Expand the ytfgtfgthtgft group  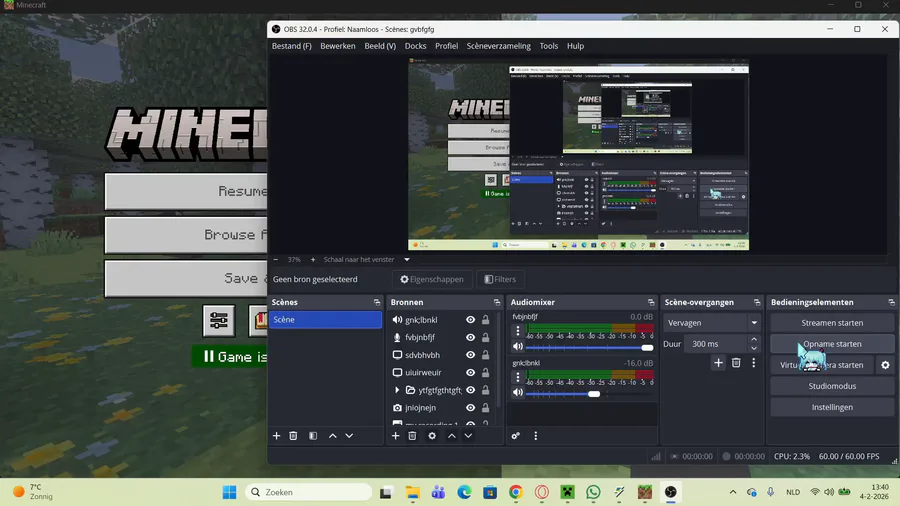397,390
